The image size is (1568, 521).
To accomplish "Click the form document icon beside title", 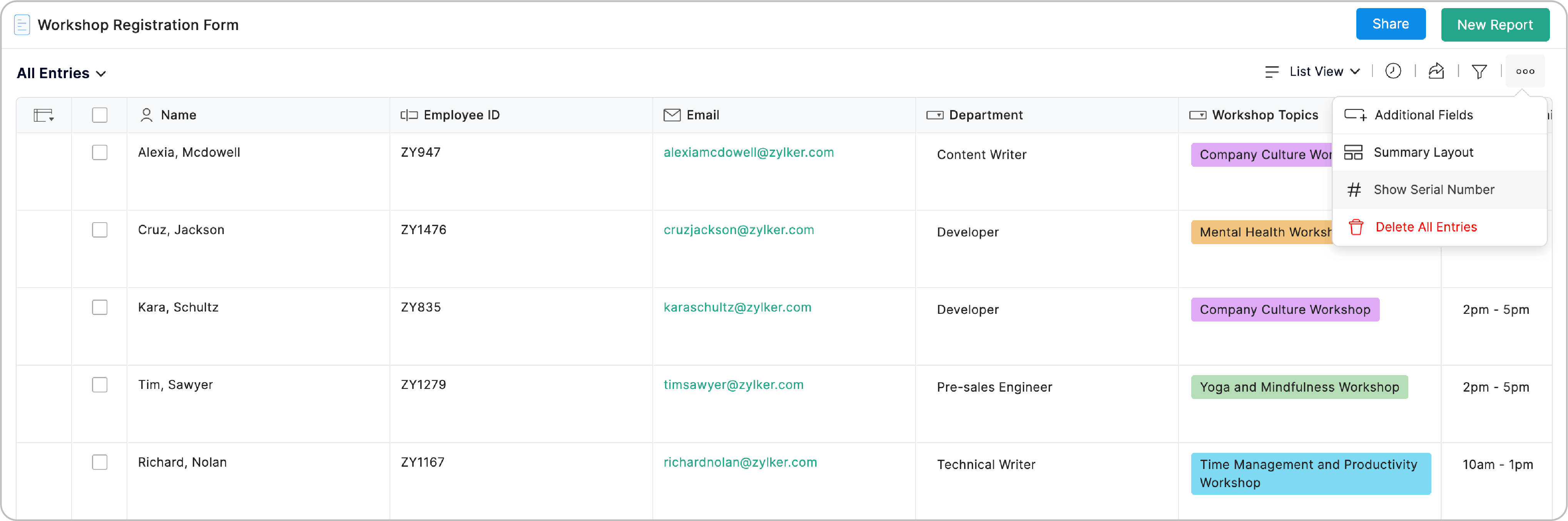I will (x=22, y=25).
